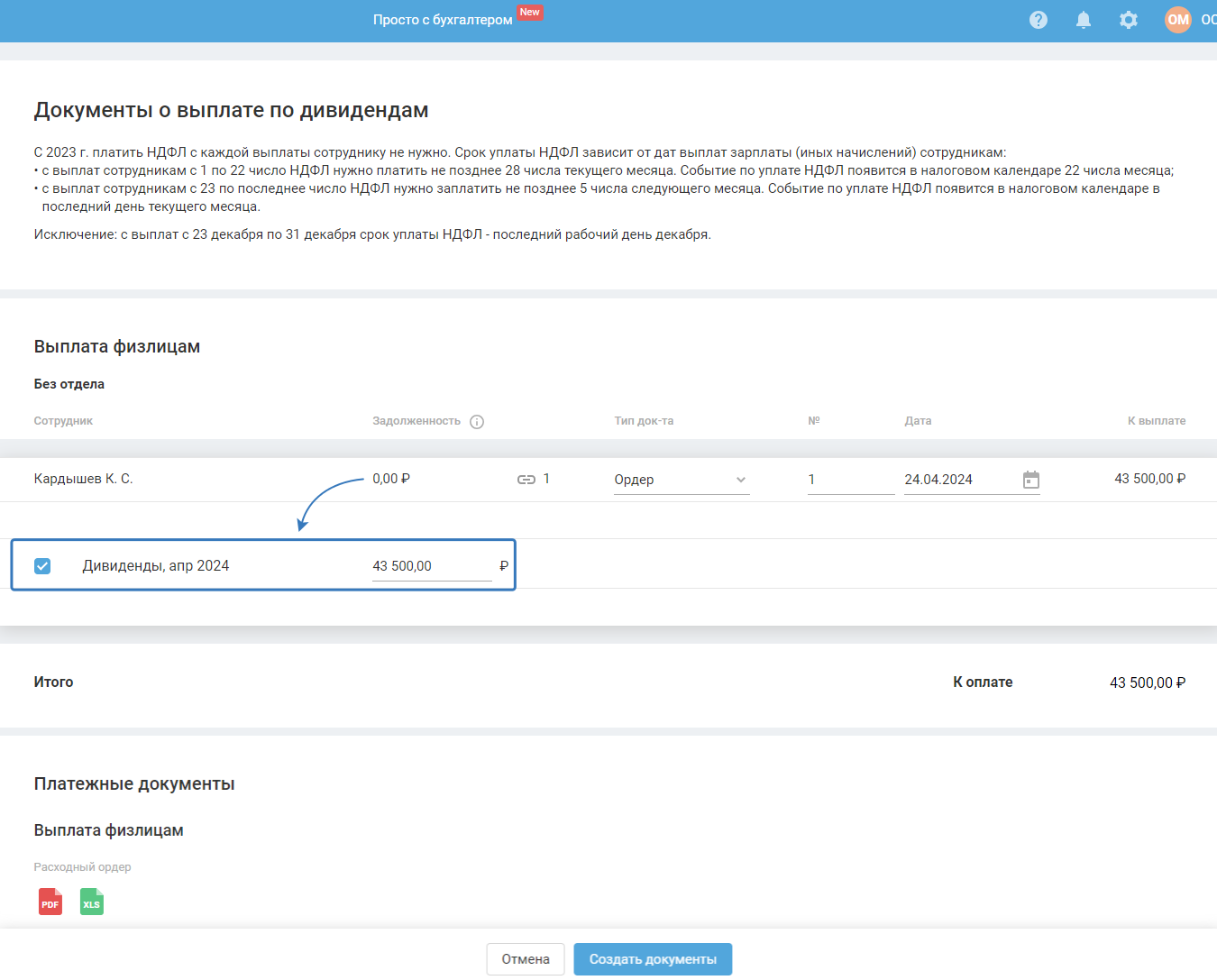Open the Просто с бухгалтером menu item
This screenshot has width=1217, height=980.
pos(443,20)
